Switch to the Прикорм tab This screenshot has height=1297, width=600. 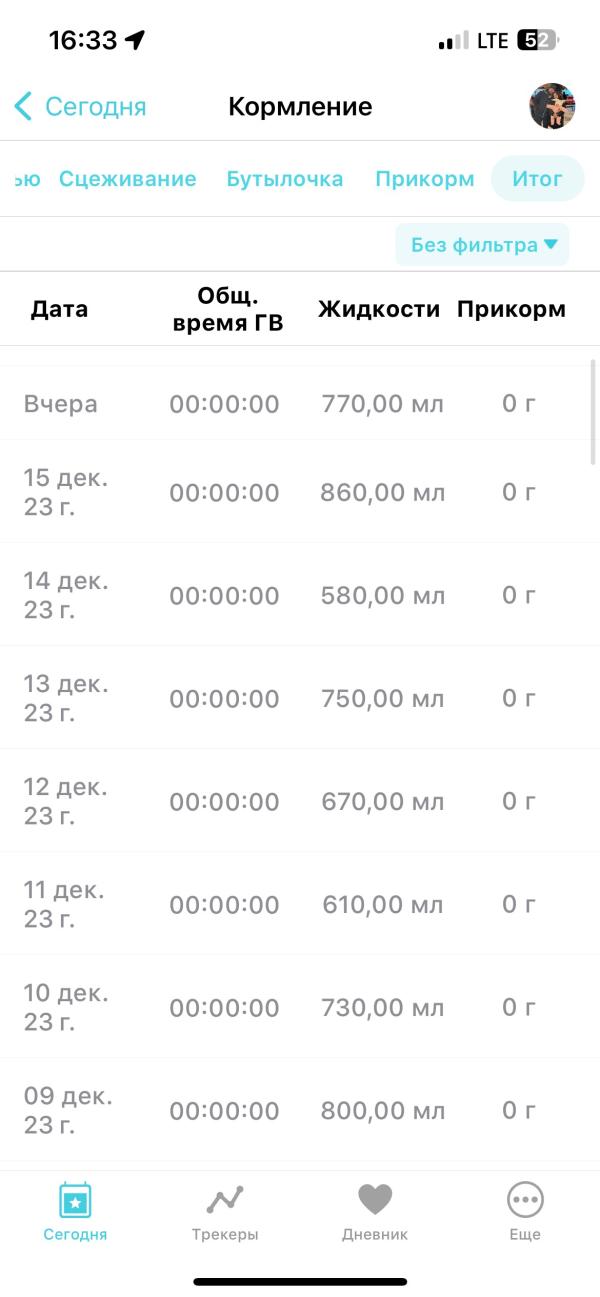click(x=424, y=179)
